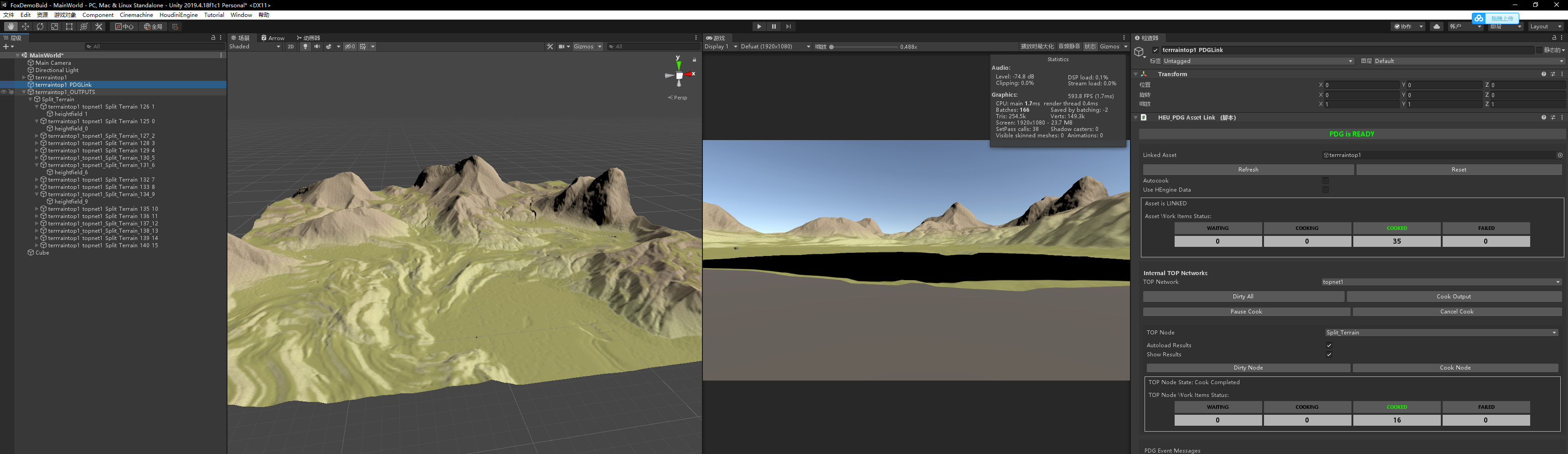Open the Component menu

98,15
